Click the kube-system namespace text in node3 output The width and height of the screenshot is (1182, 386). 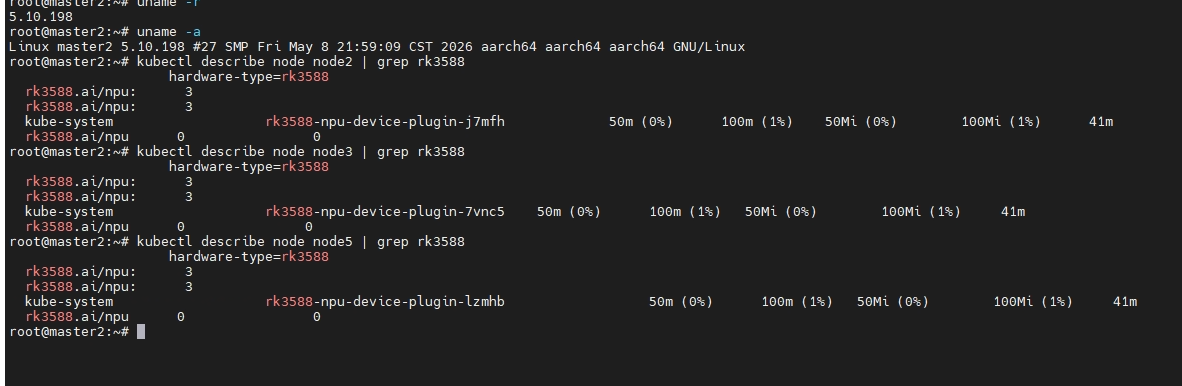tap(69, 211)
